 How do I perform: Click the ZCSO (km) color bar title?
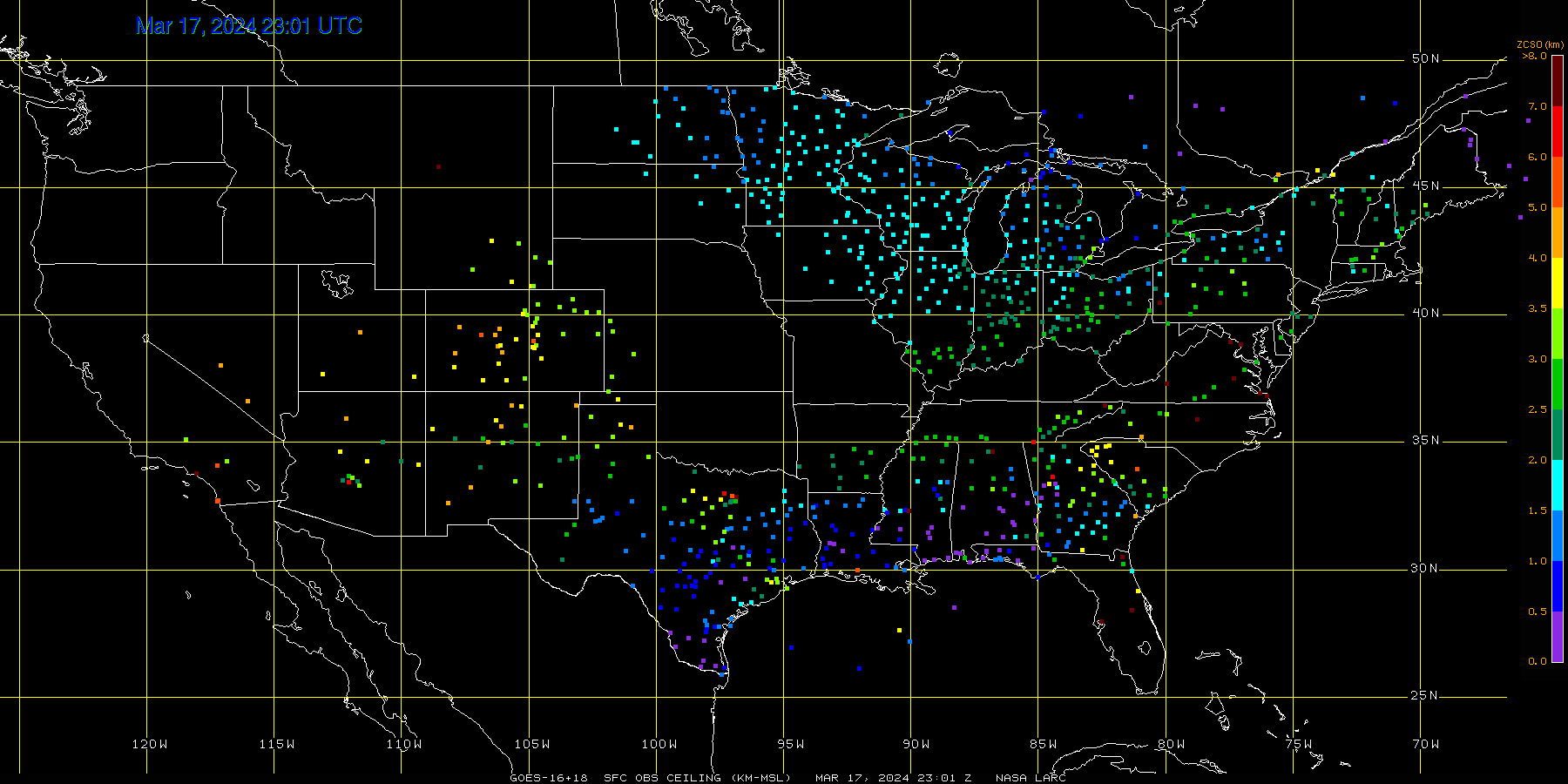pos(1540,44)
